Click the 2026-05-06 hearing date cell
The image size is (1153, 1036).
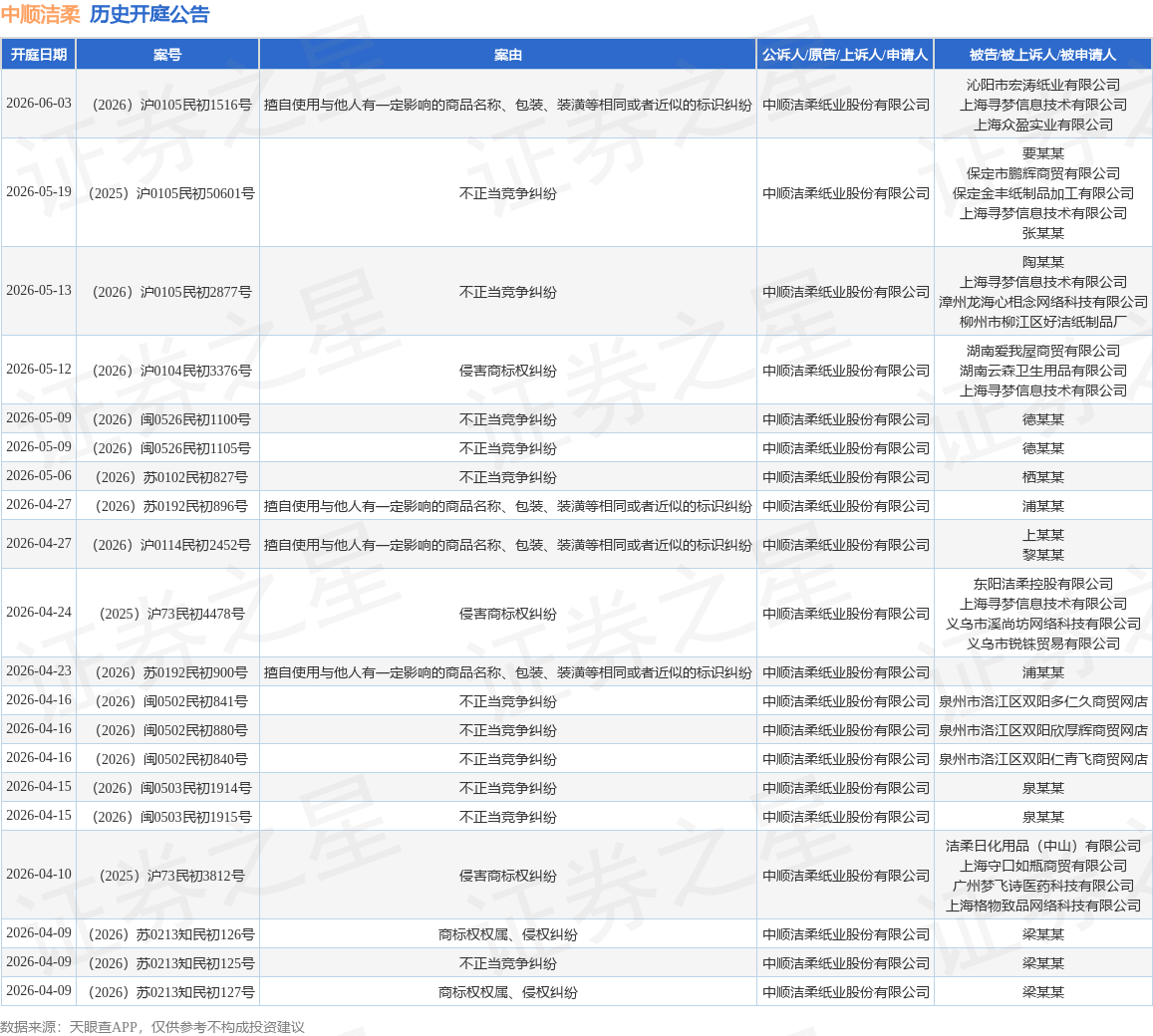39,476
